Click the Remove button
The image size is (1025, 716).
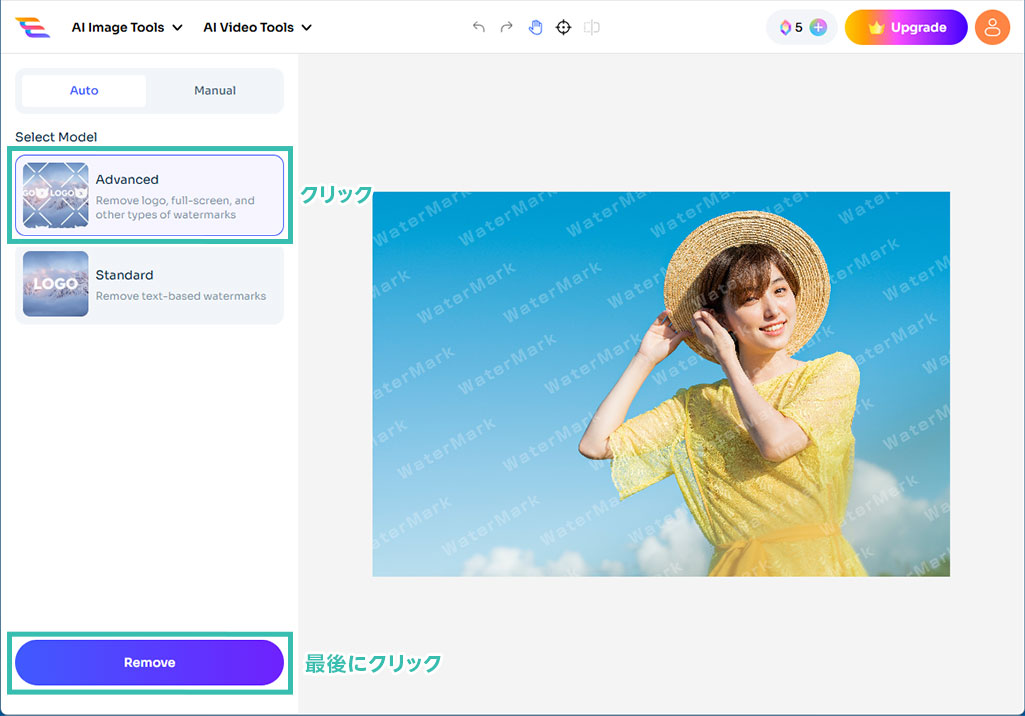tap(150, 662)
